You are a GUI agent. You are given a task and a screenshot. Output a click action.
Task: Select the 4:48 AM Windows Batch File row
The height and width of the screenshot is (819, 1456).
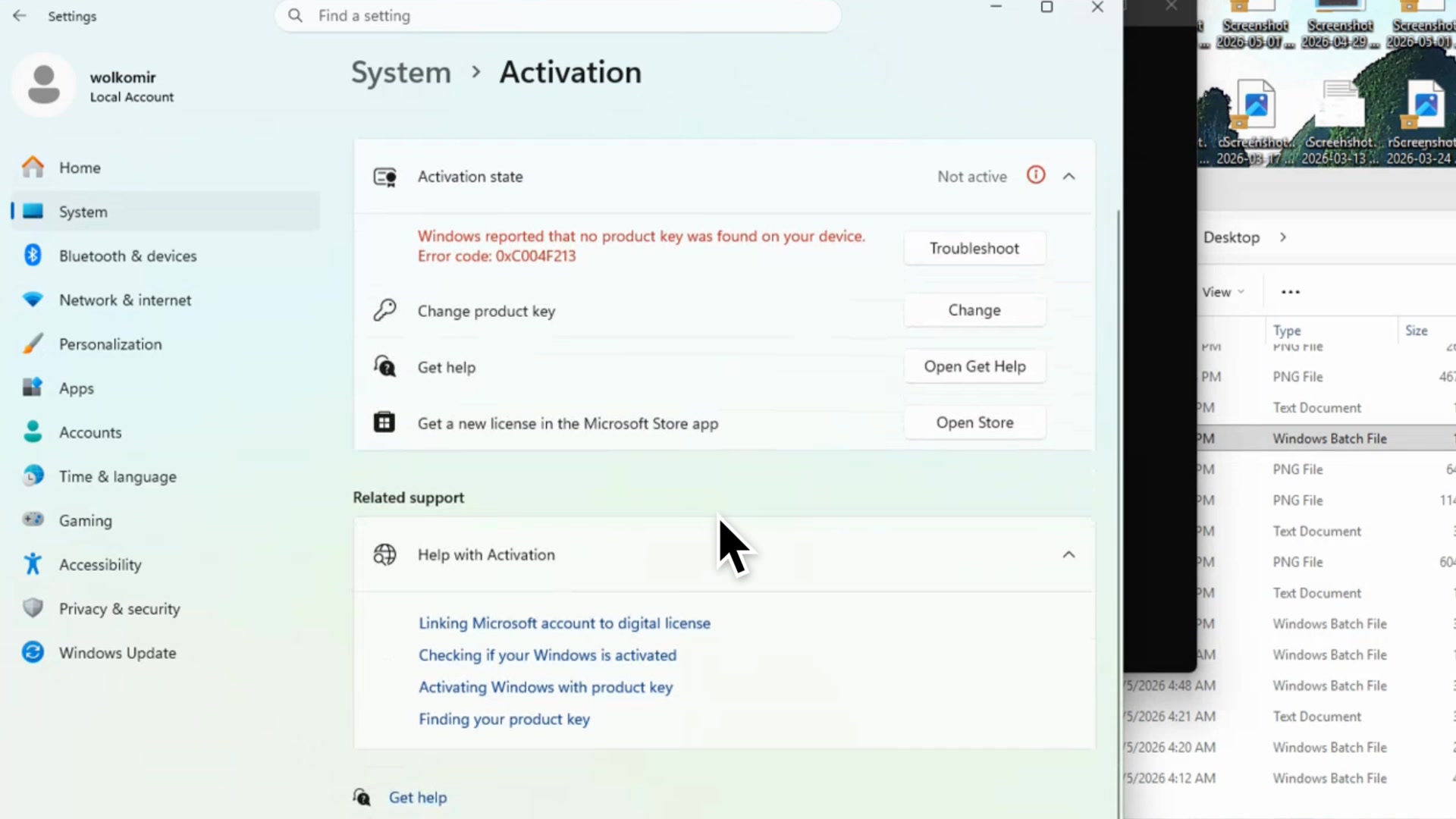pyautogui.click(x=1289, y=686)
